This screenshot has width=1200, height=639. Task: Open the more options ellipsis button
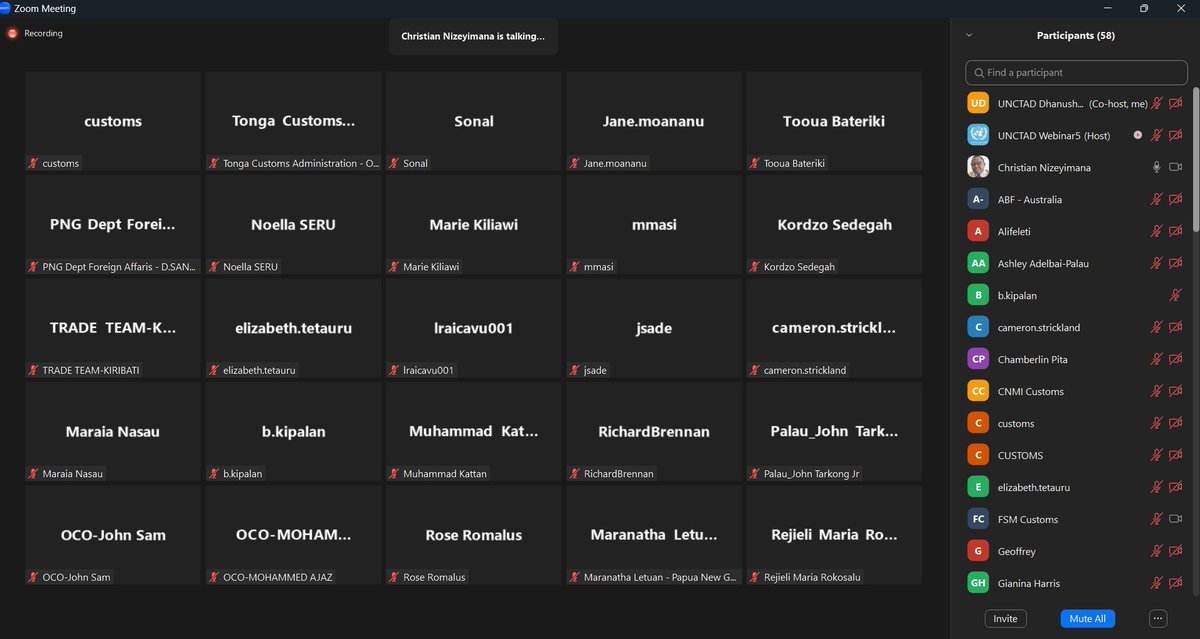click(1158, 618)
